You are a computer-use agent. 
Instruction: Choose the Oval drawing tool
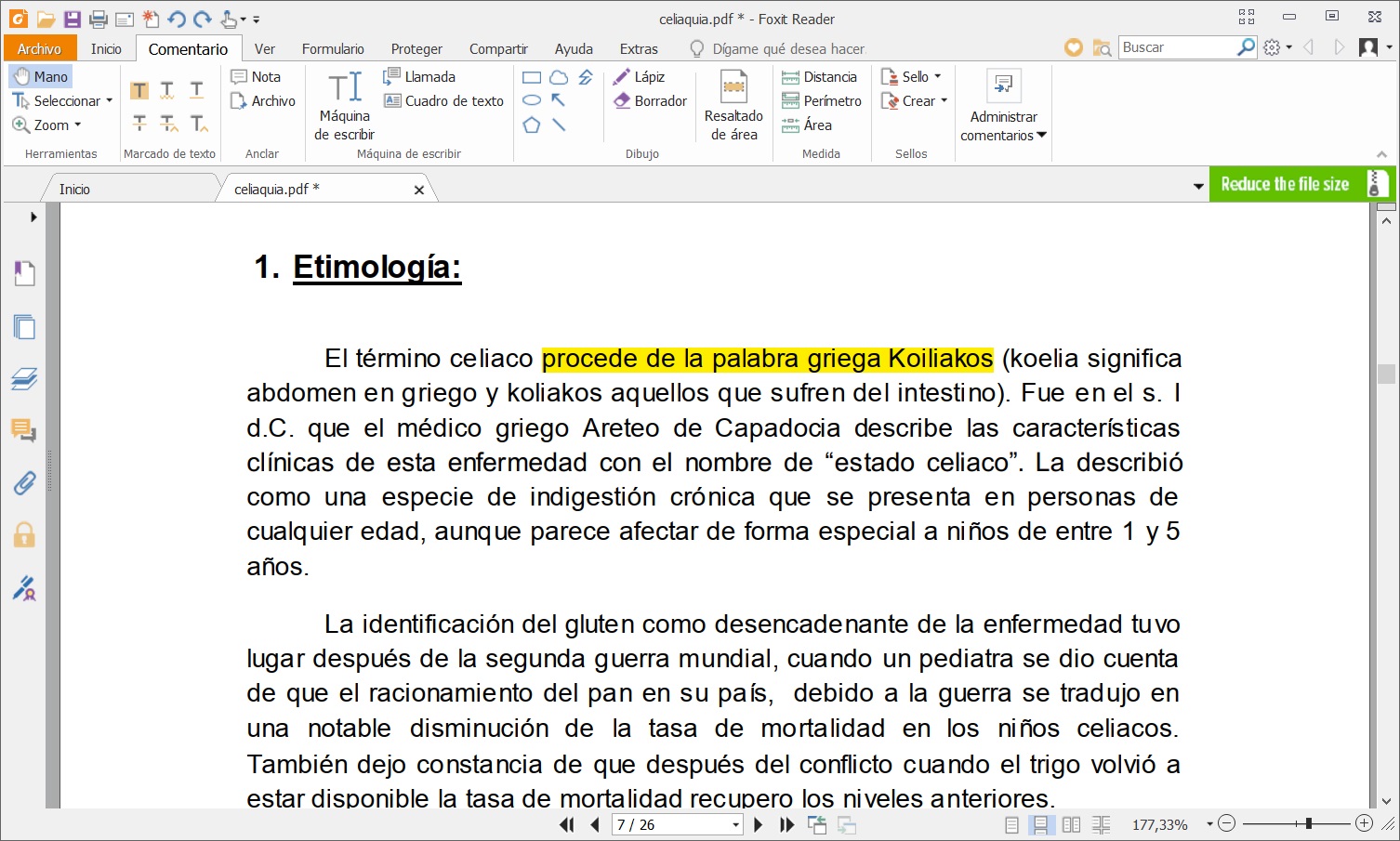[x=532, y=100]
